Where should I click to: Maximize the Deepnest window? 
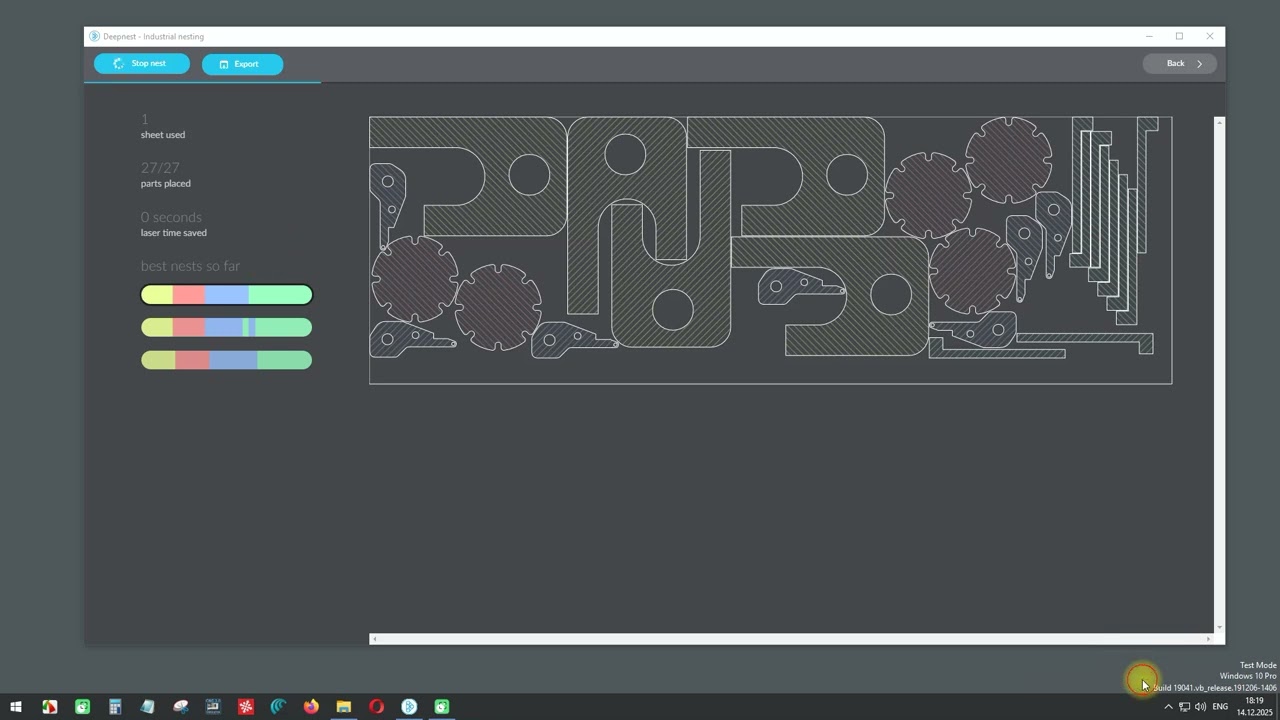1179,36
